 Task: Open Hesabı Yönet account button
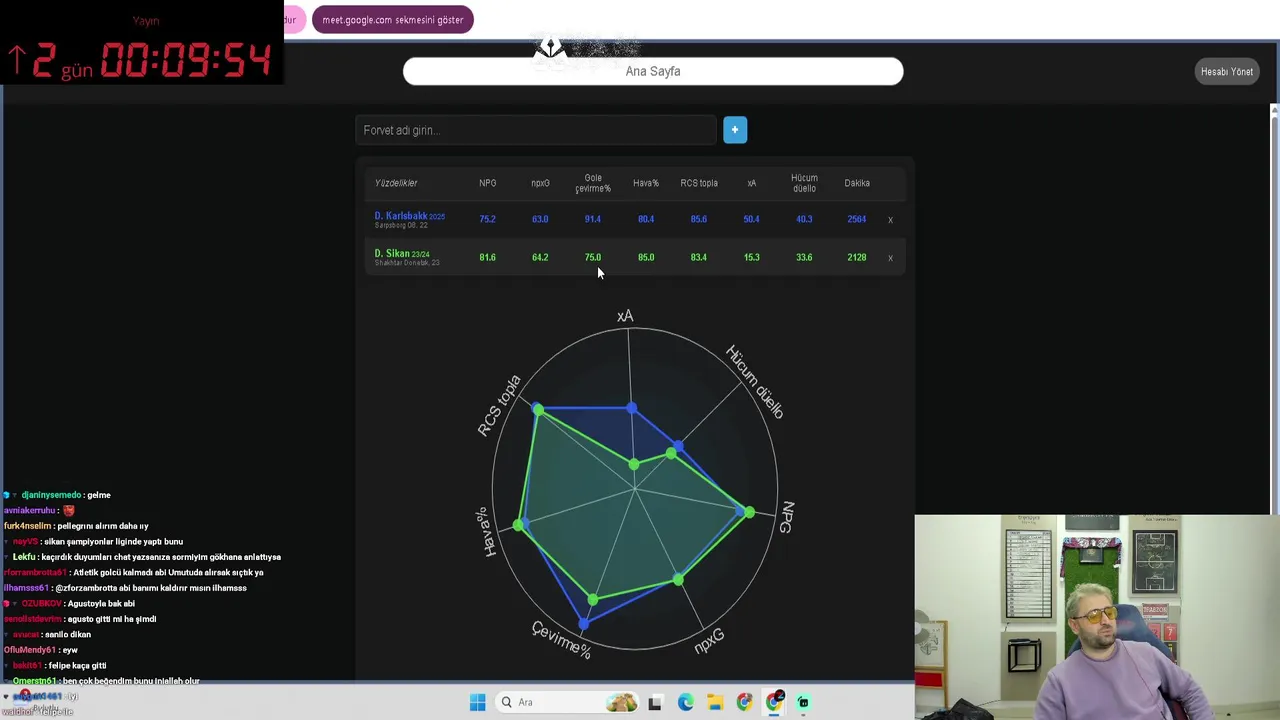1227,72
